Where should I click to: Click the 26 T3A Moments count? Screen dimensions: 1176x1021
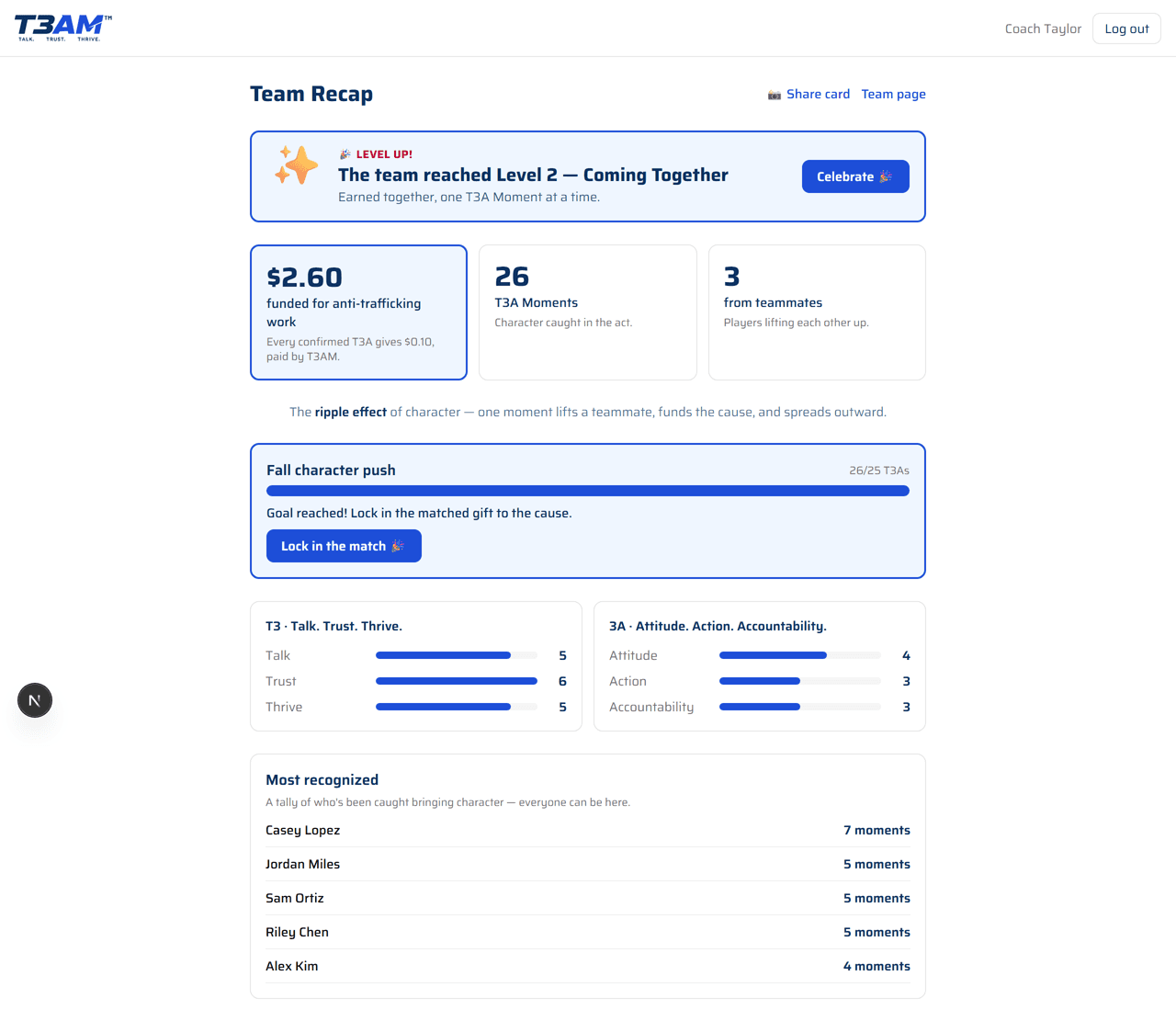pyautogui.click(x=512, y=277)
